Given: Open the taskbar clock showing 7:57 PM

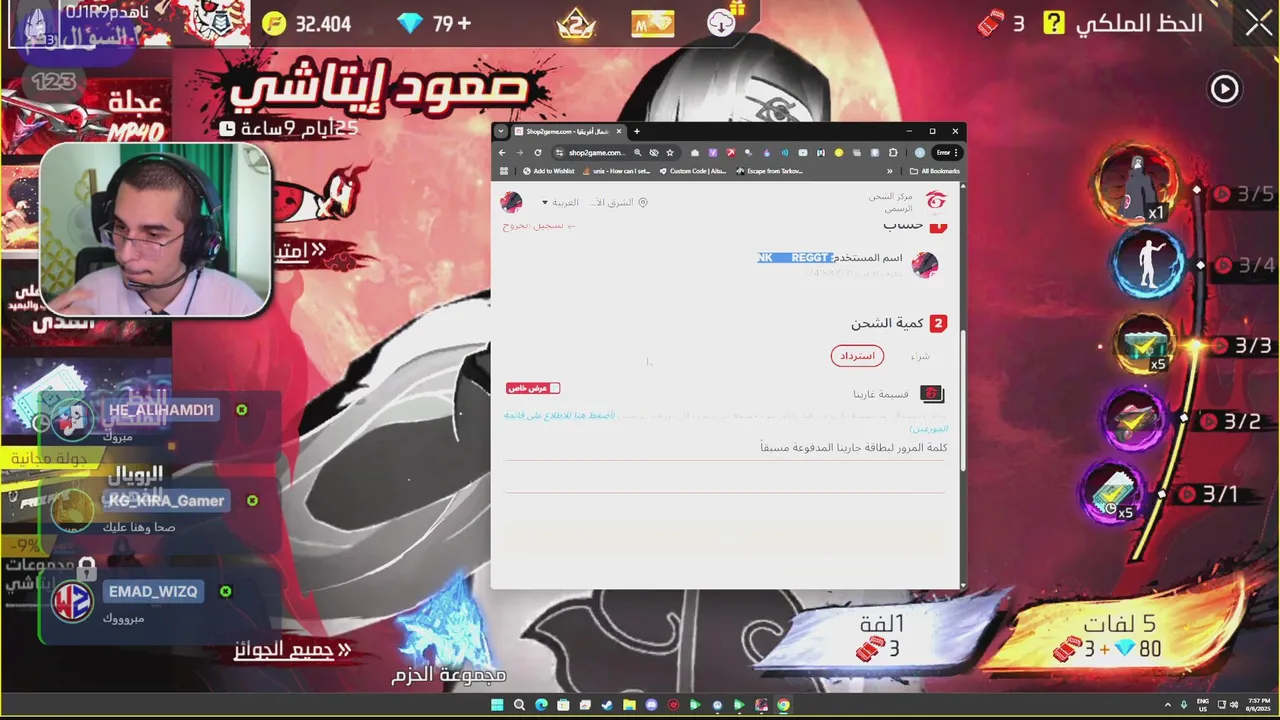Looking at the screenshot, I should coord(1259,705).
